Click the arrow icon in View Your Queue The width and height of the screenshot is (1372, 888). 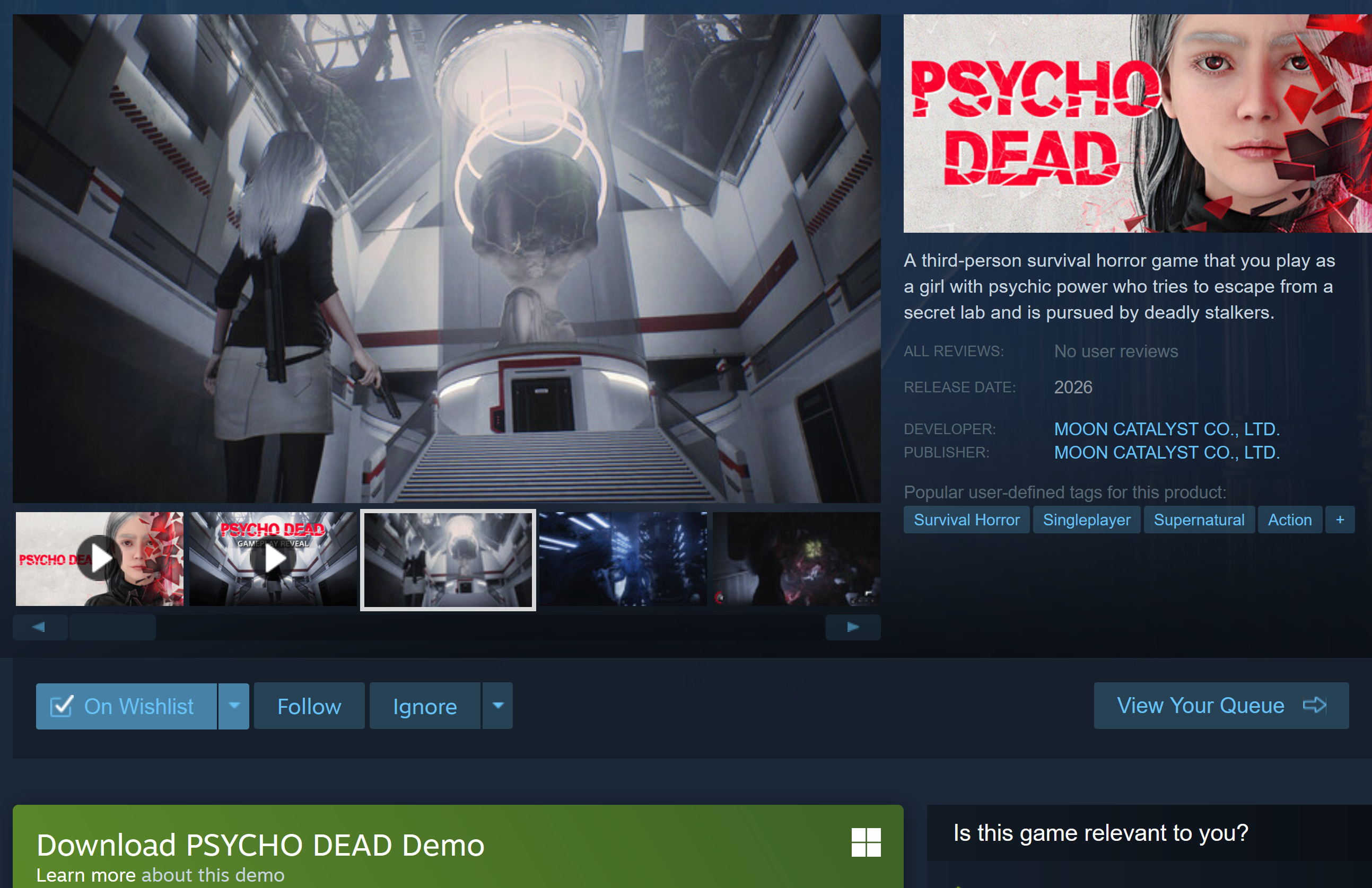tap(1314, 705)
